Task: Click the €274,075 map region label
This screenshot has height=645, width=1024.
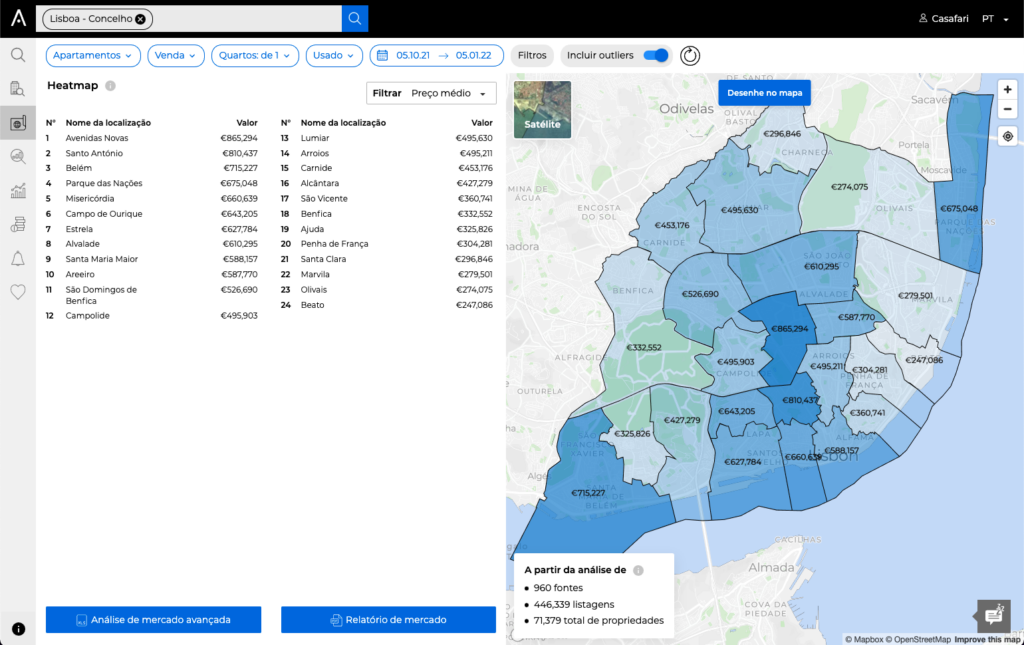Action: (x=849, y=187)
